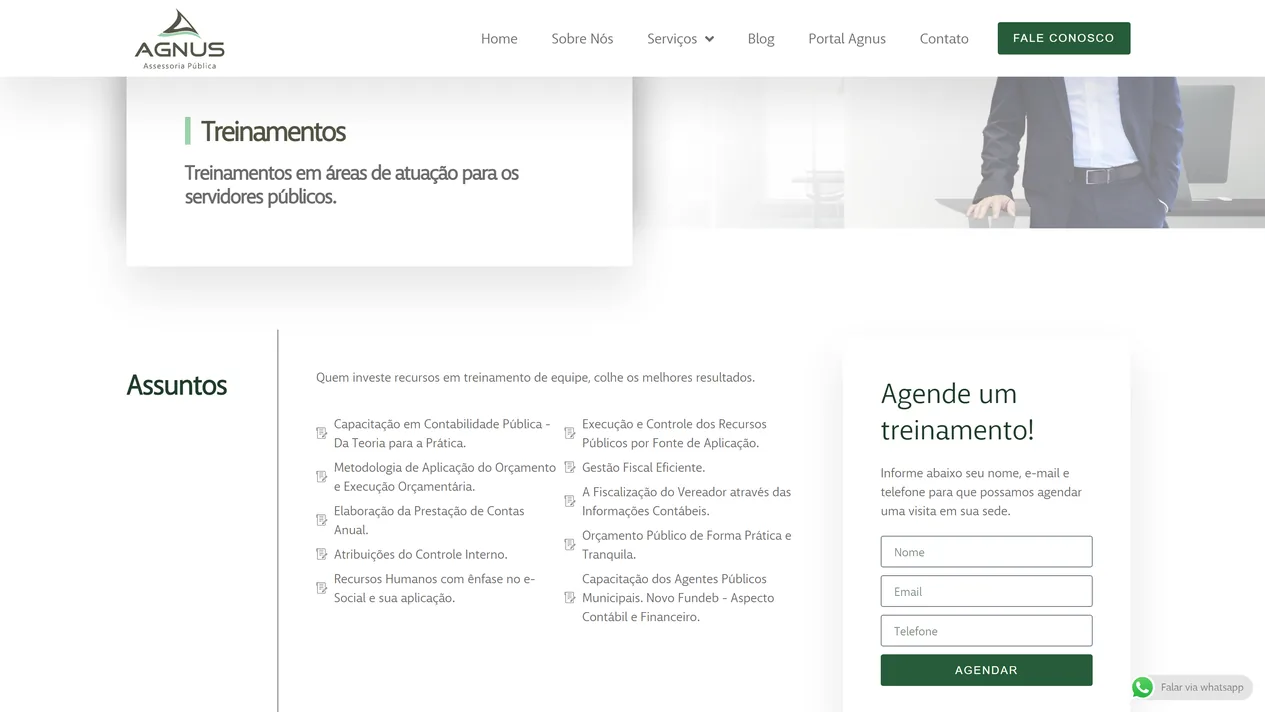Viewport: 1265px width, 712px height.
Task: Click sentence 'Quem investe recursos em treinamento'
Action: coord(535,377)
